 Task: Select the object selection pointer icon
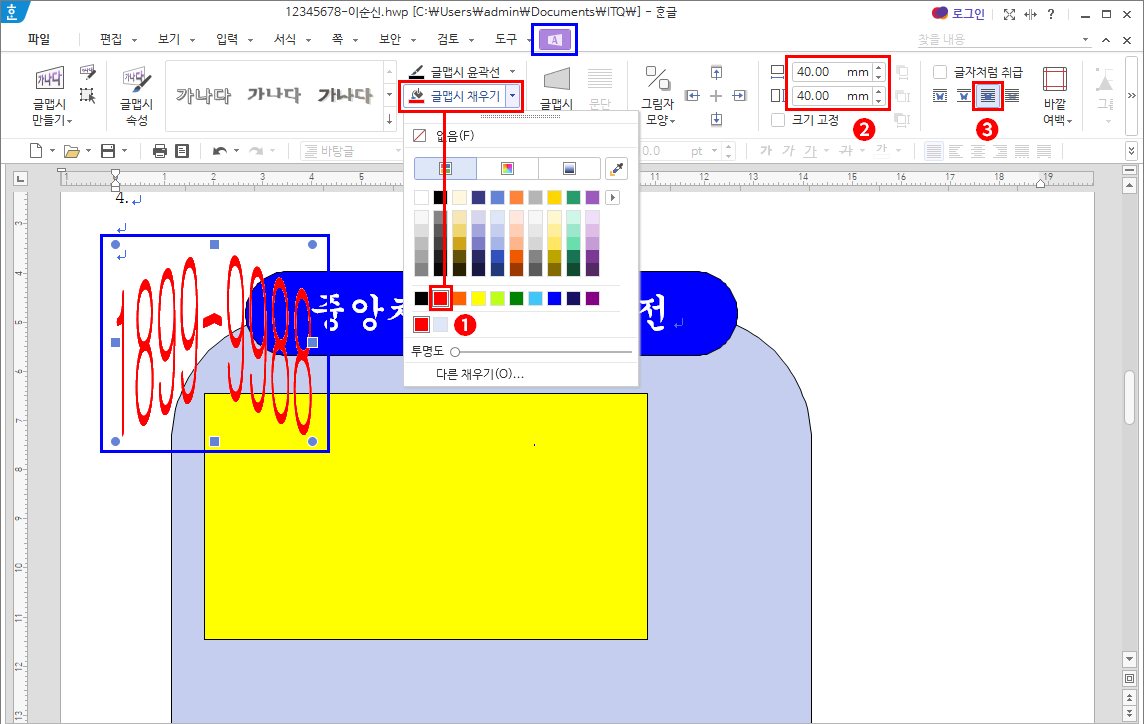coord(88,95)
